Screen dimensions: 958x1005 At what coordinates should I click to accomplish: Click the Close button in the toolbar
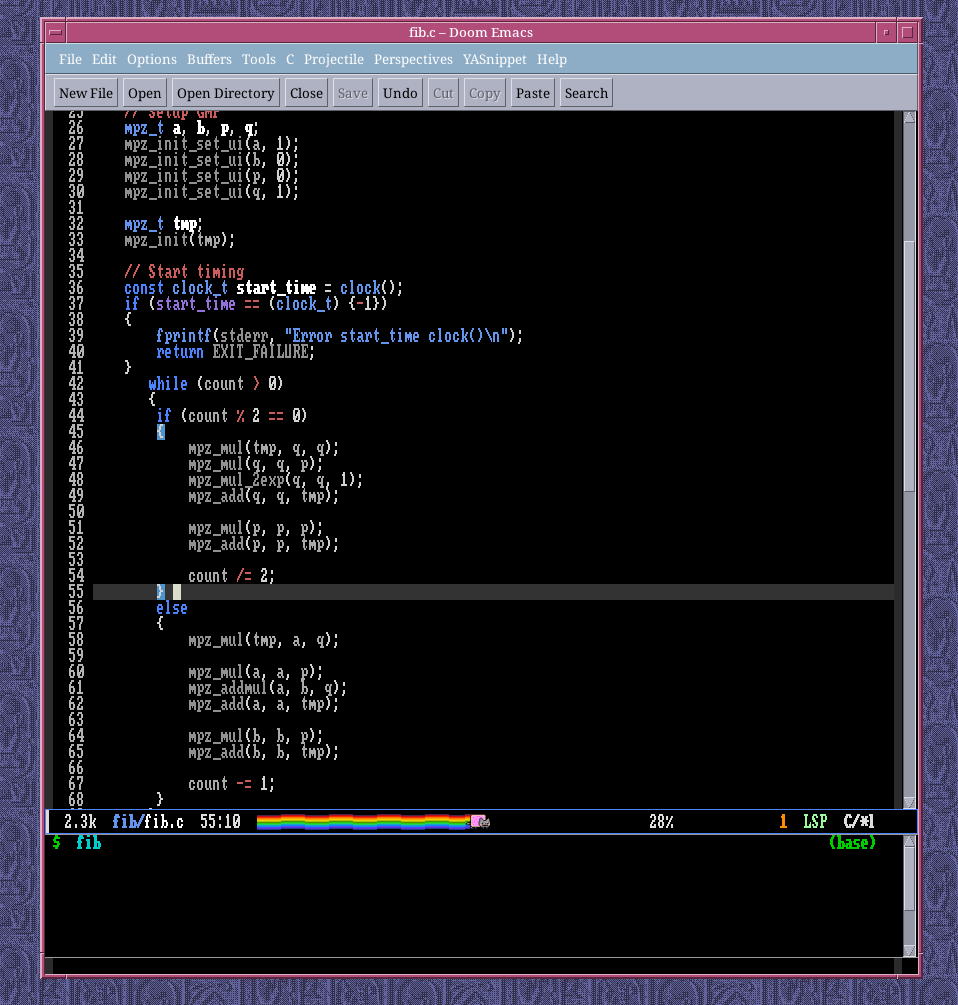point(306,92)
